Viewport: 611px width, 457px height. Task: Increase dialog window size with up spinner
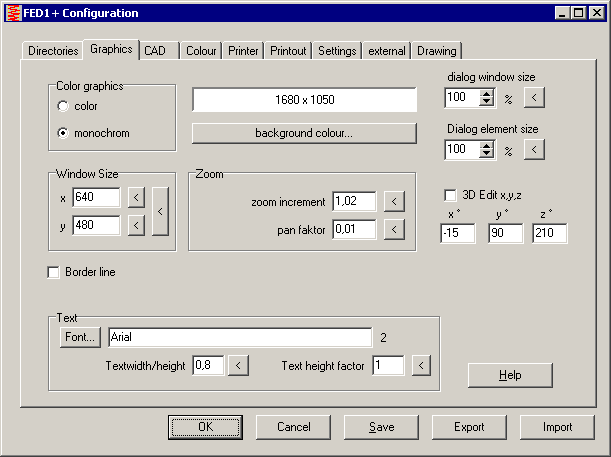pyautogui.click(x=487, y=94)
